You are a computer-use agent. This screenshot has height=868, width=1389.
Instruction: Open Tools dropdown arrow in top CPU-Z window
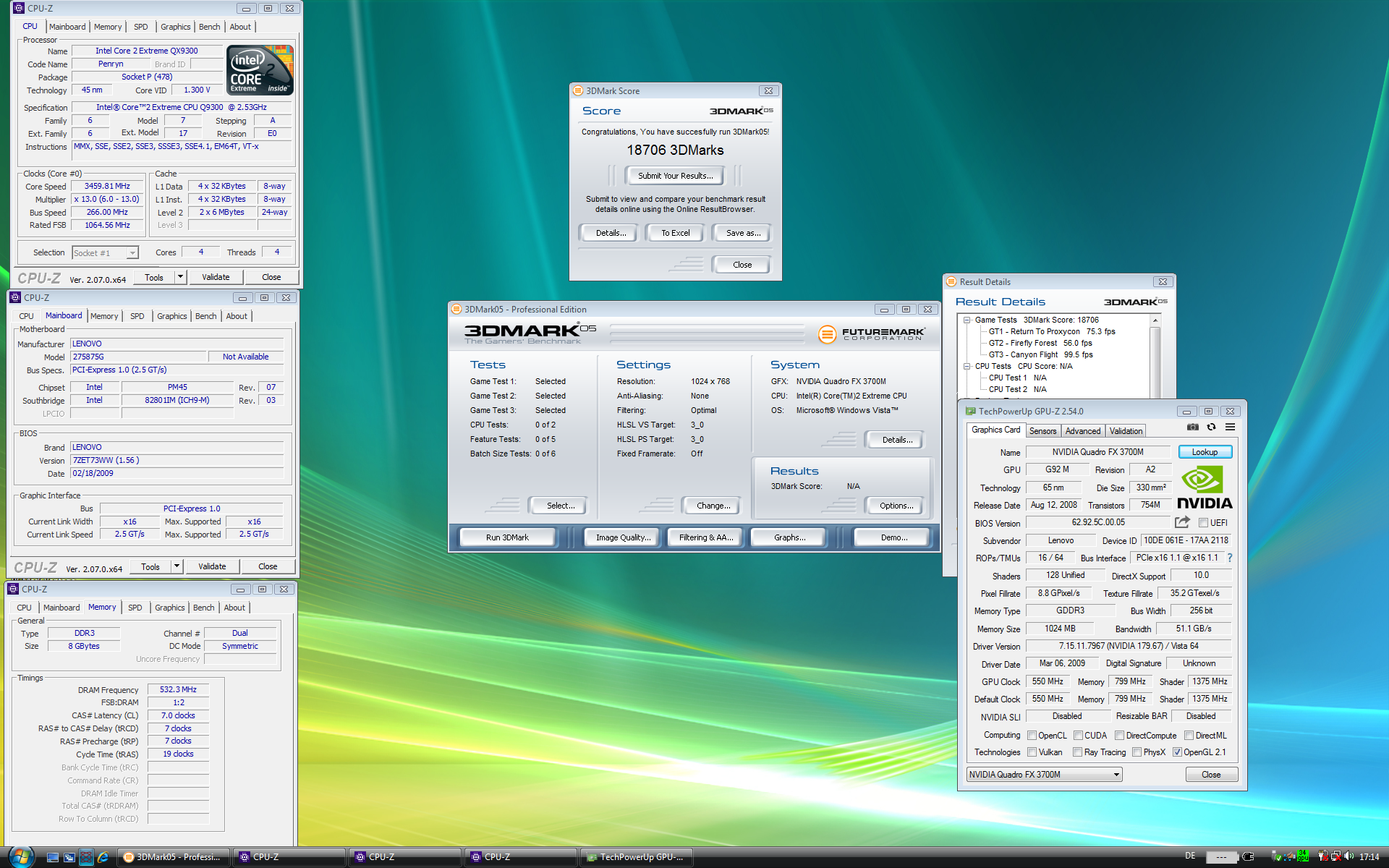coord(180,277)
